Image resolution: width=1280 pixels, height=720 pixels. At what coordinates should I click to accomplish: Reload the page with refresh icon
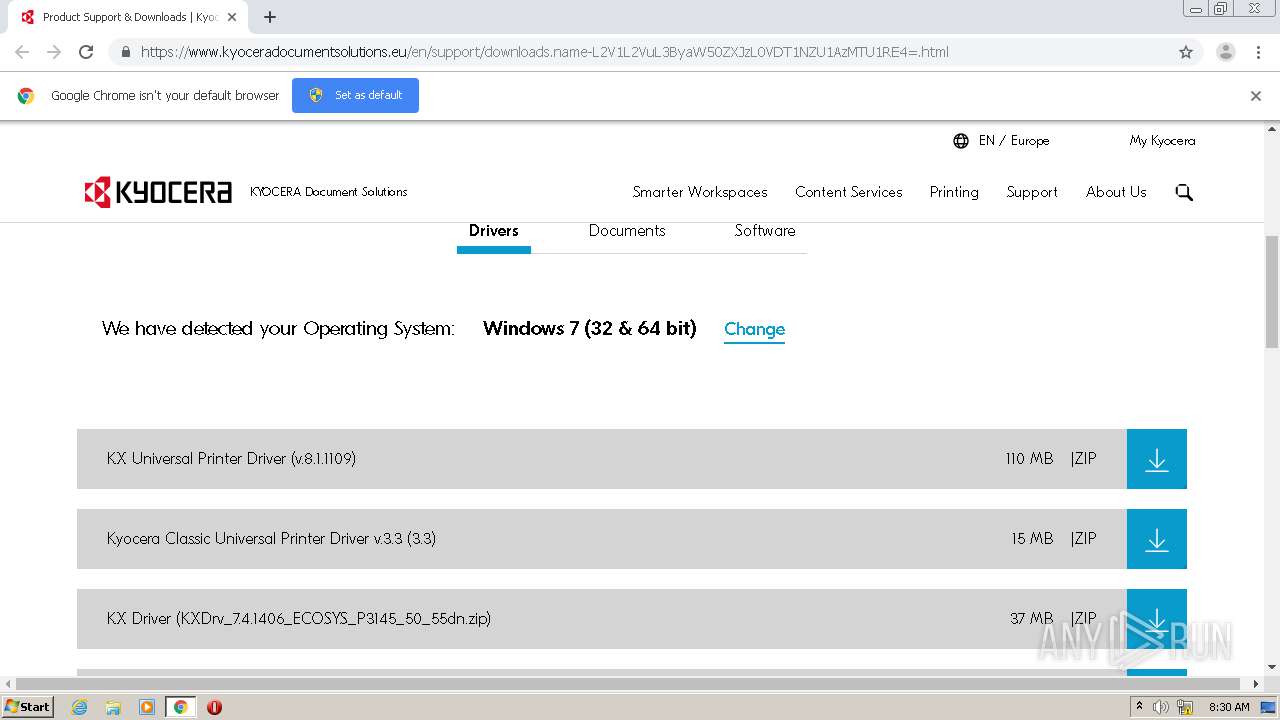pyautogui.click(x=86, y=52)
